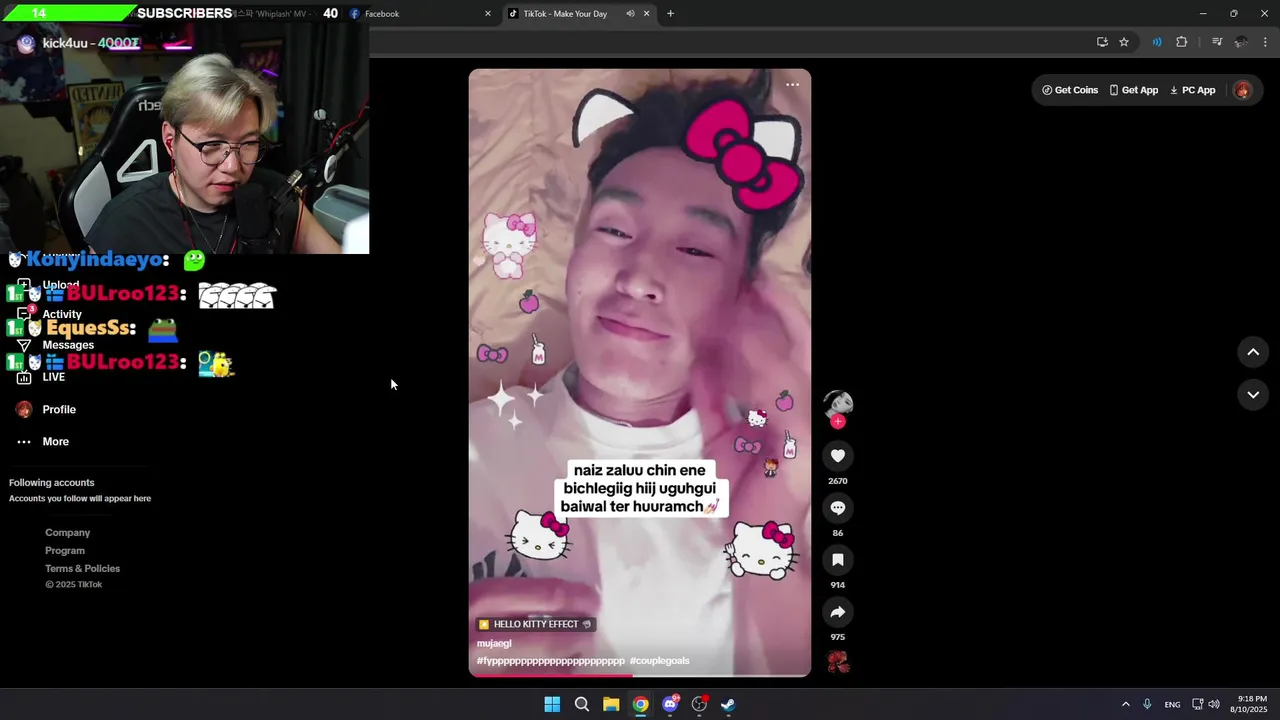Switch to the TikTok - Make Your Day tab
Screen dimensions: 1280x720
pos(578,14)
